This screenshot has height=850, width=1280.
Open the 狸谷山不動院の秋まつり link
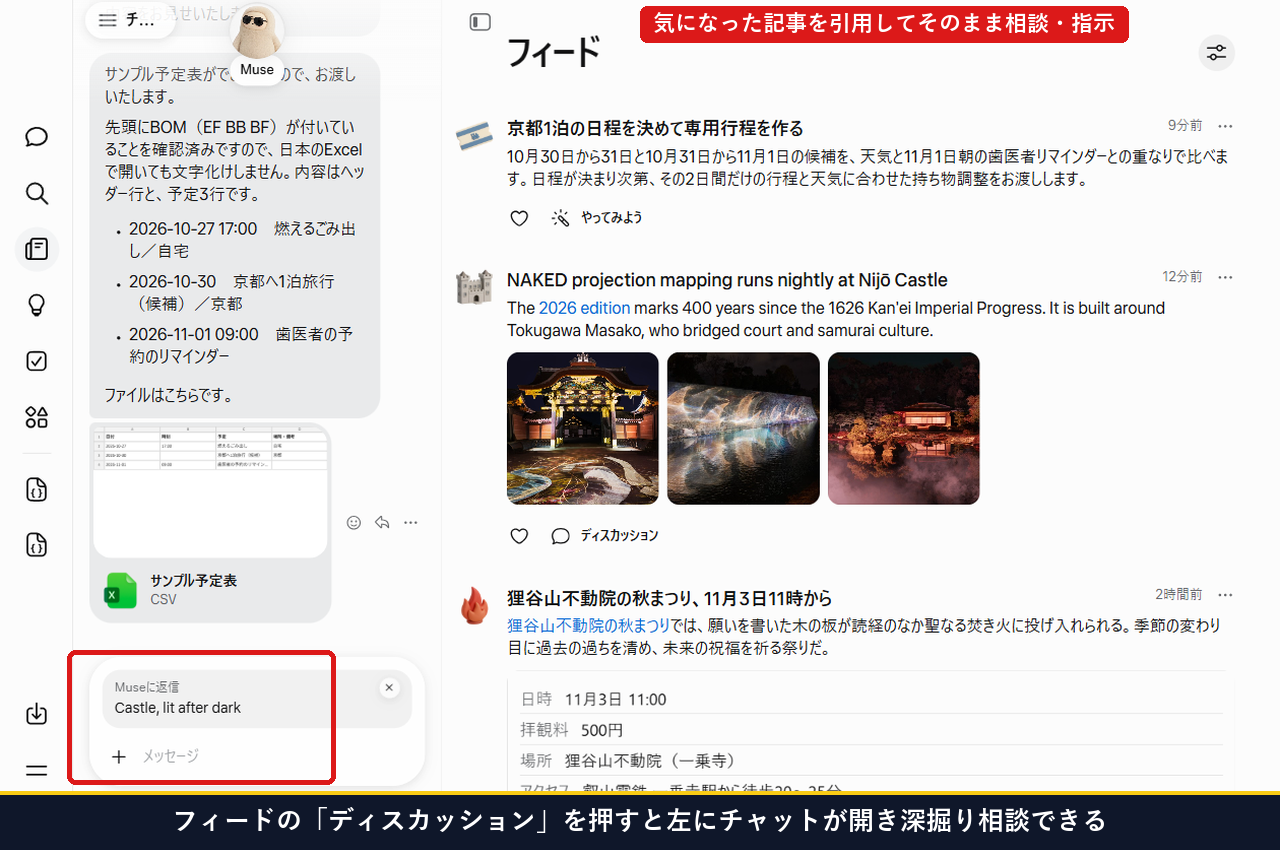(588, 626)
